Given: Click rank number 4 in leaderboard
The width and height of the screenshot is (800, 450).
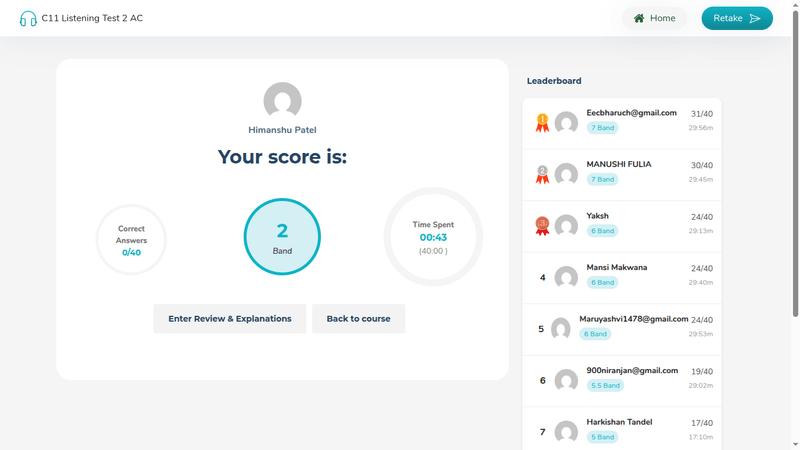Looking at the screenshot, I should (542, 278).
